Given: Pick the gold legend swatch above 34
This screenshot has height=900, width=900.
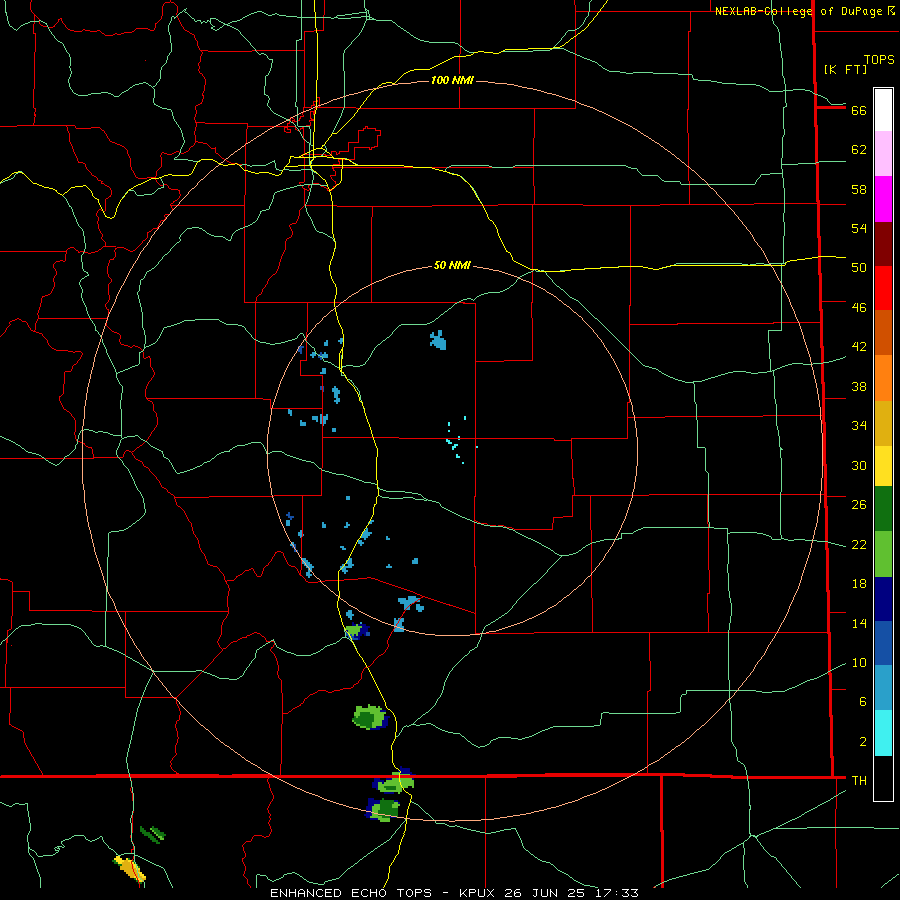Looking at the screenshot, I should [x=883, y=423].
